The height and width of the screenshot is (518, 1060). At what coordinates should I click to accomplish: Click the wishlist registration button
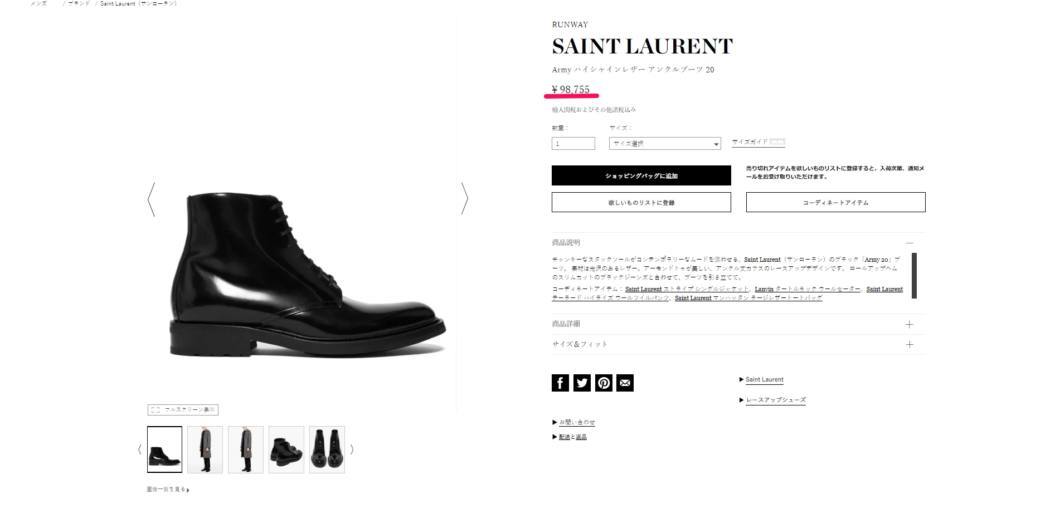[641, 202]
